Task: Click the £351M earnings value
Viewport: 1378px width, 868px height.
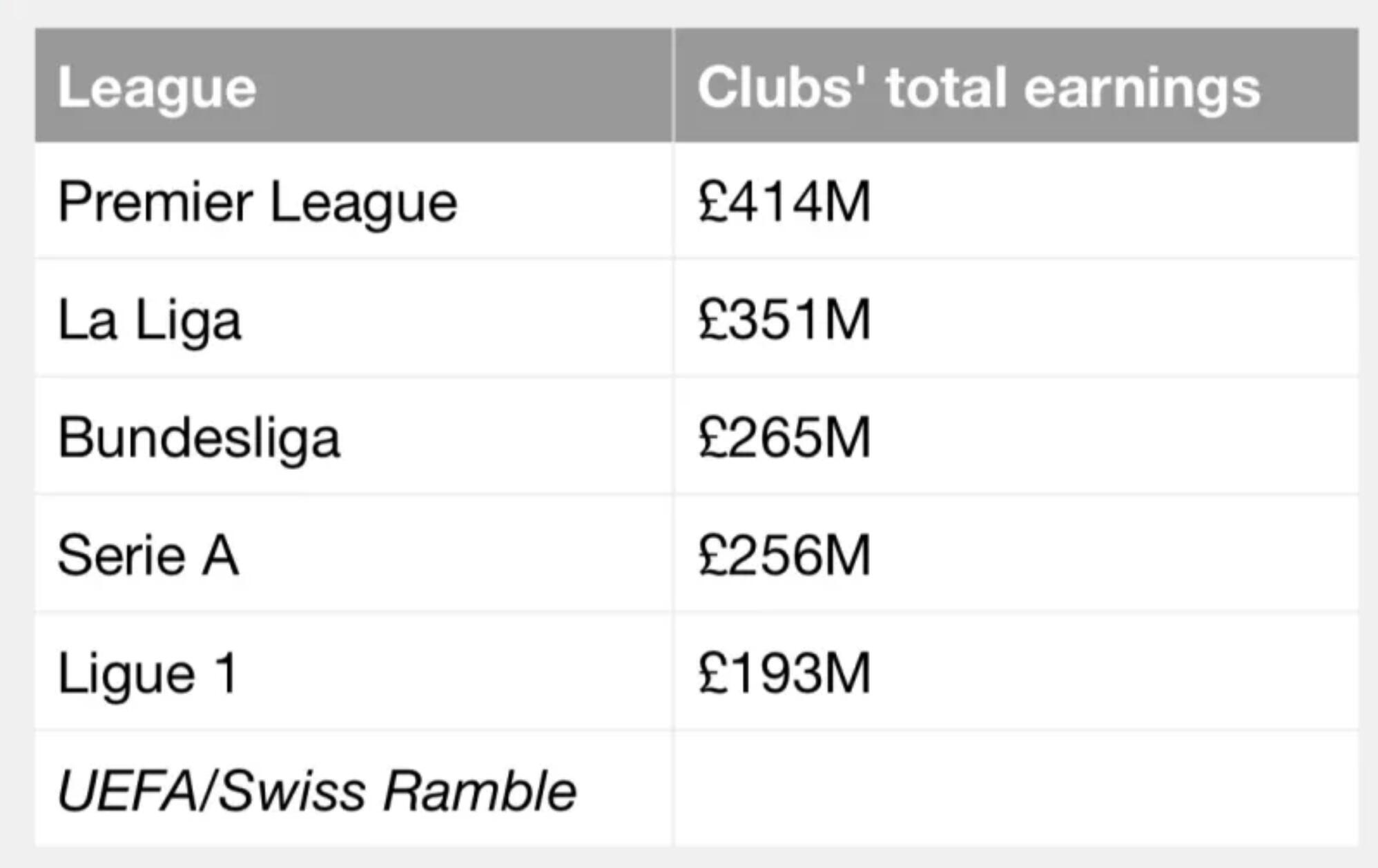Action: point(784,320)
